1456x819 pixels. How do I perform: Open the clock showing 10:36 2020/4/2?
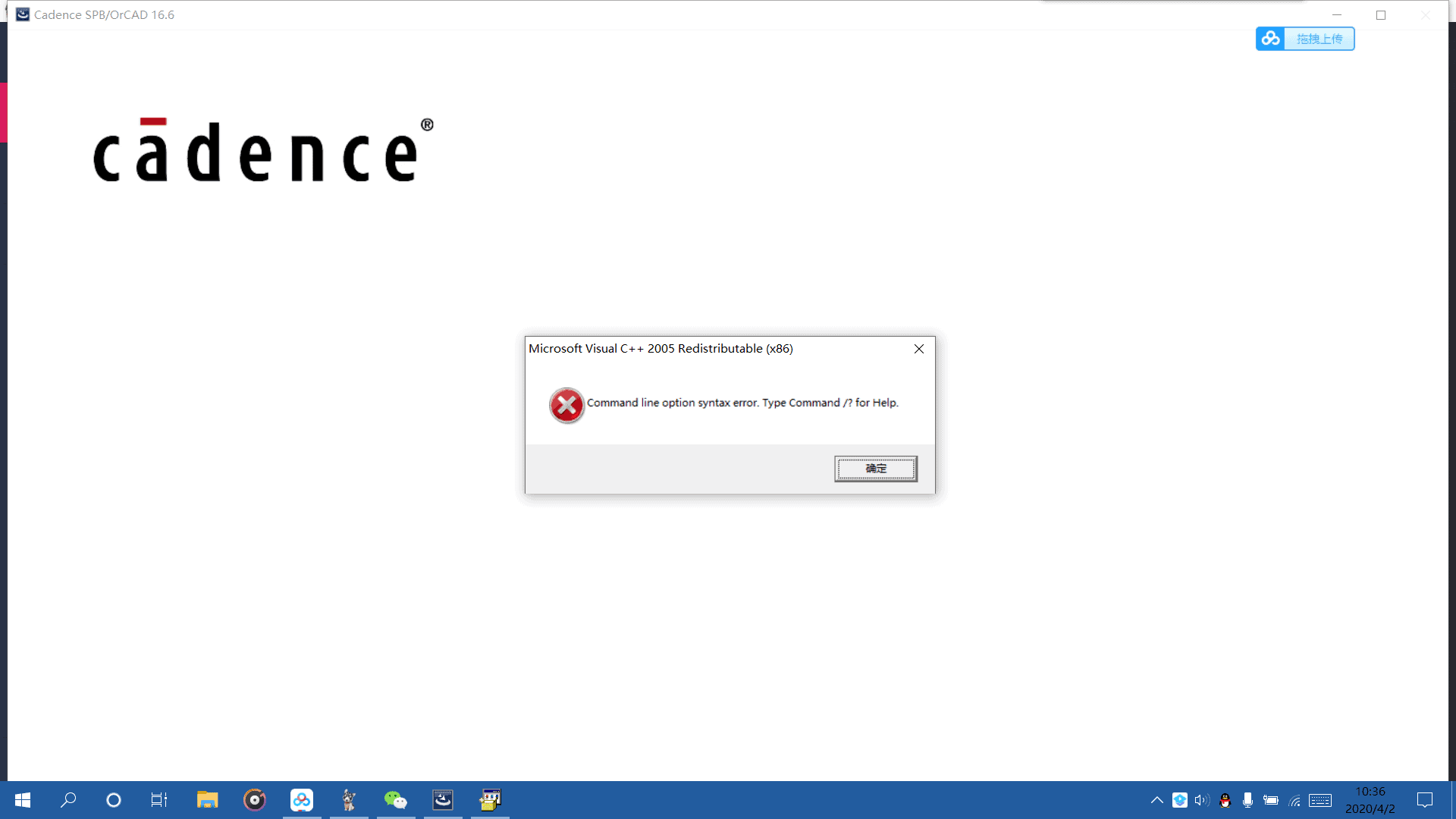(x=1370, y=800)
